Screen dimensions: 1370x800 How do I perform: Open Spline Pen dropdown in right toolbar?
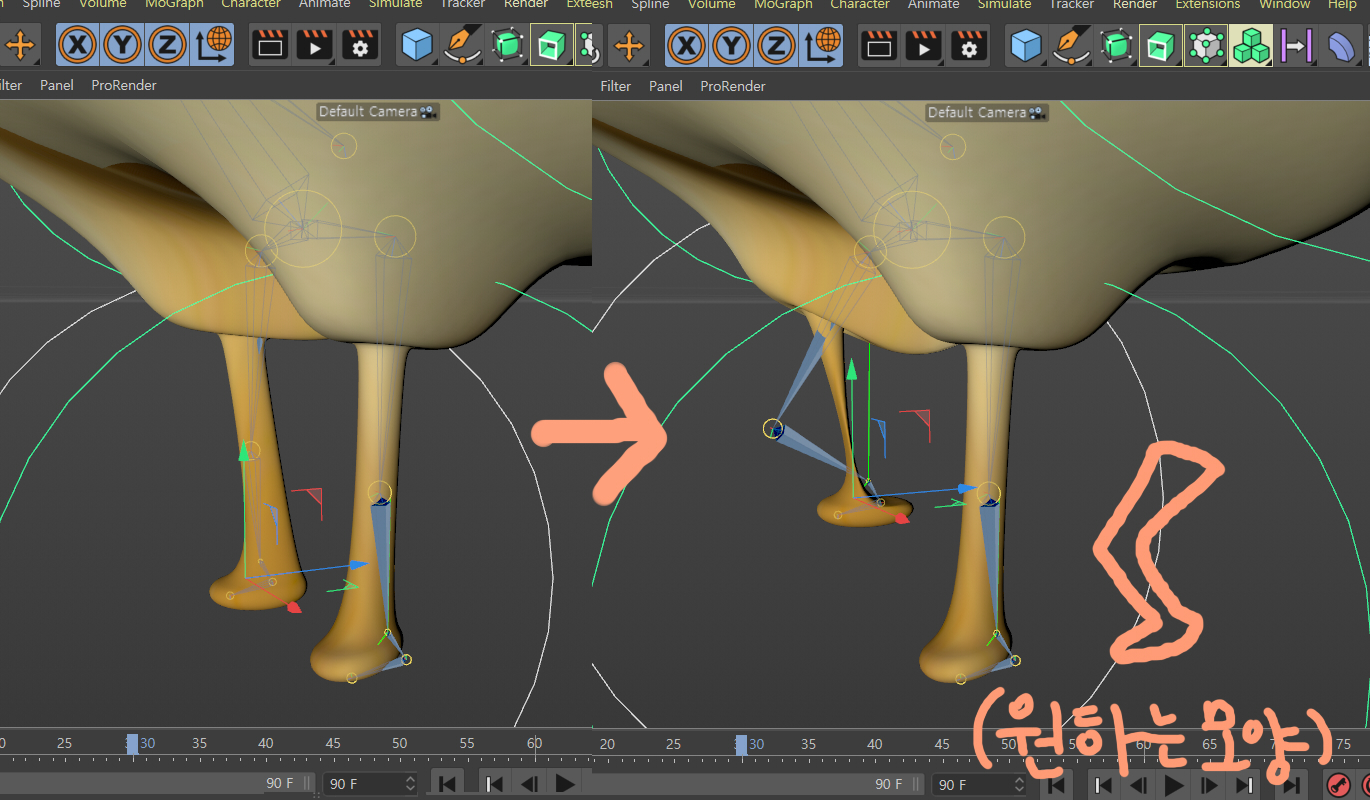pos(1070,46)
